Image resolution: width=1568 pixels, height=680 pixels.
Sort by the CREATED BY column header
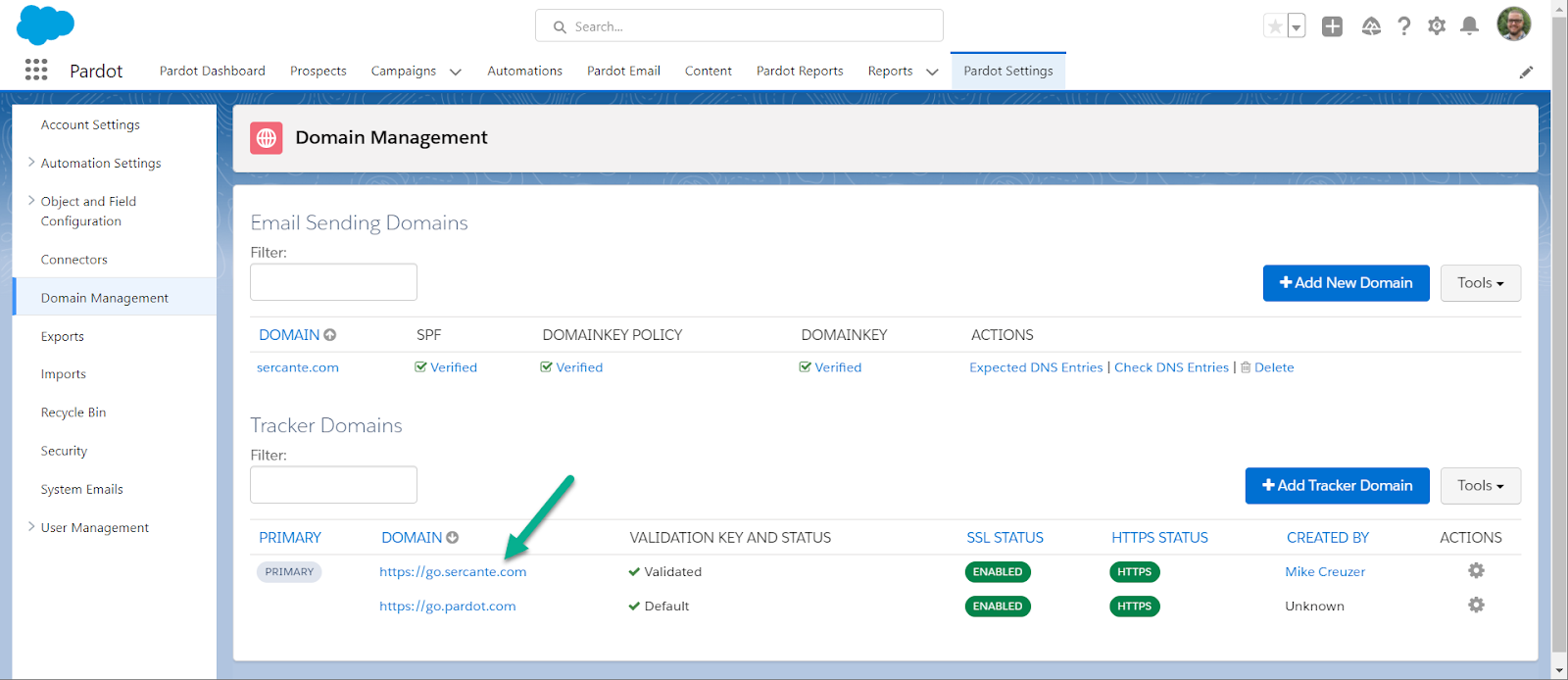coord(1327,538)
